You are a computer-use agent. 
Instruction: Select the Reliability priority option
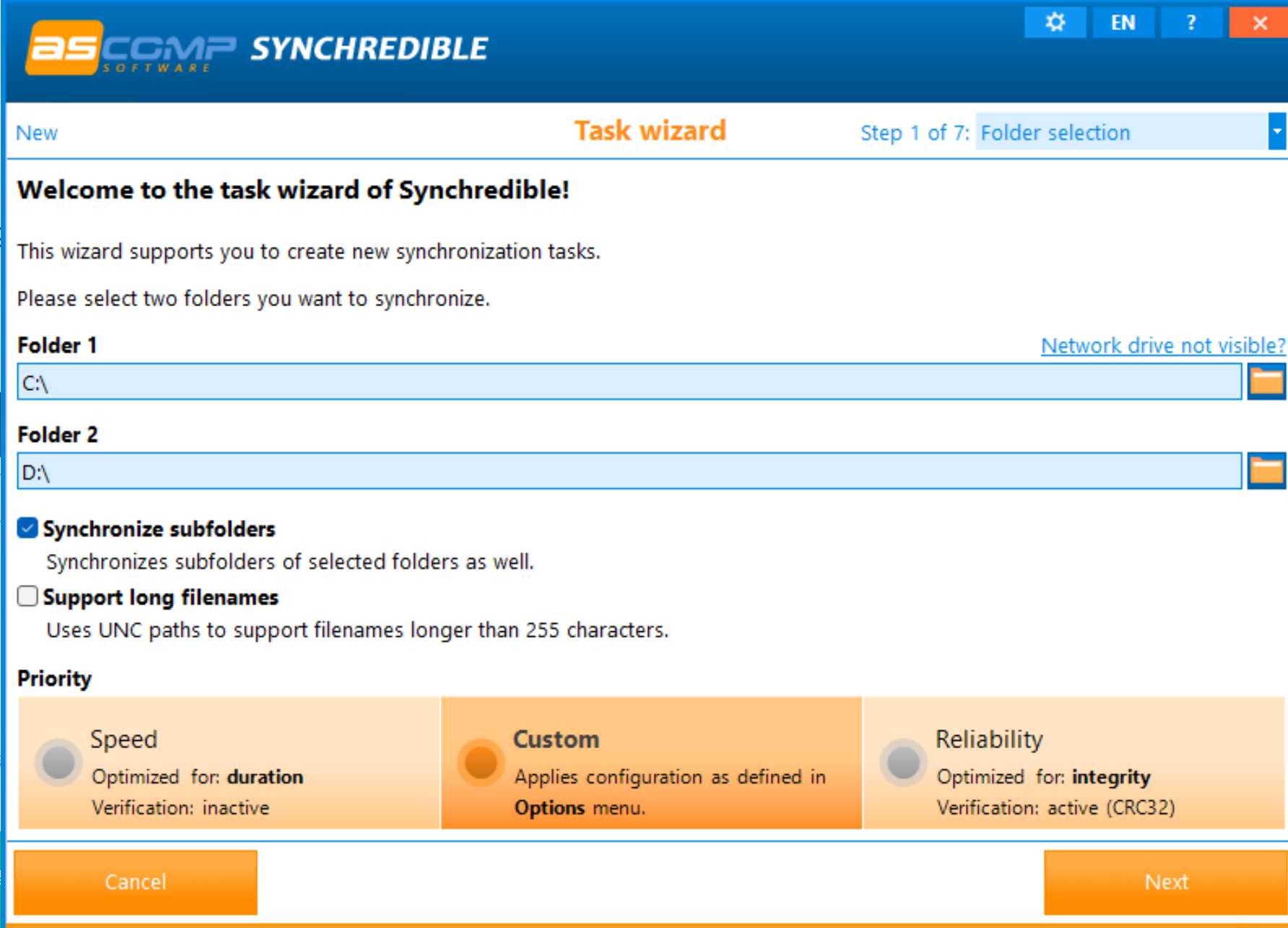(x=1074, y=763)
